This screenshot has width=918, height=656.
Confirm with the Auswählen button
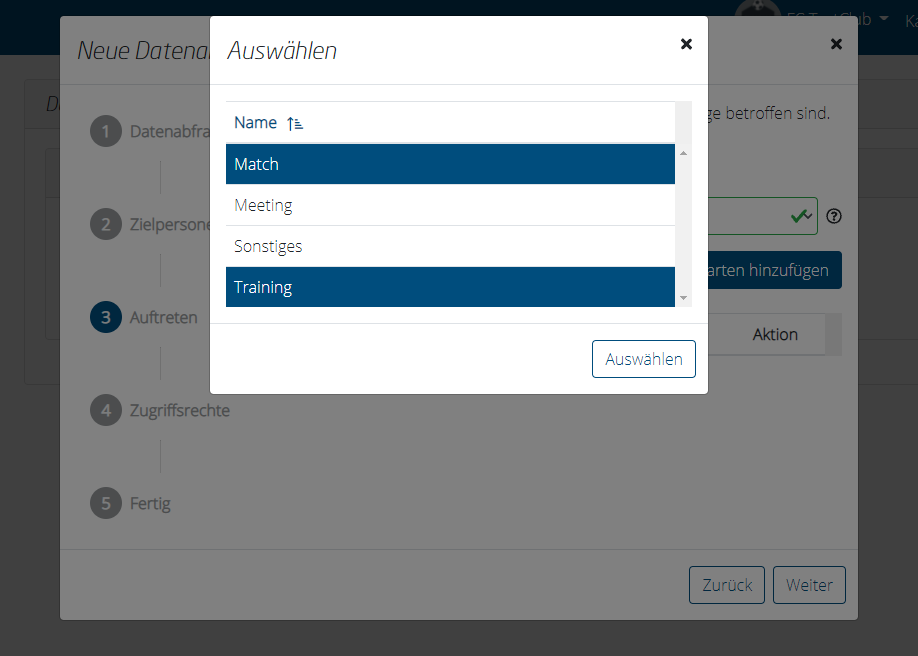point(643,359)
